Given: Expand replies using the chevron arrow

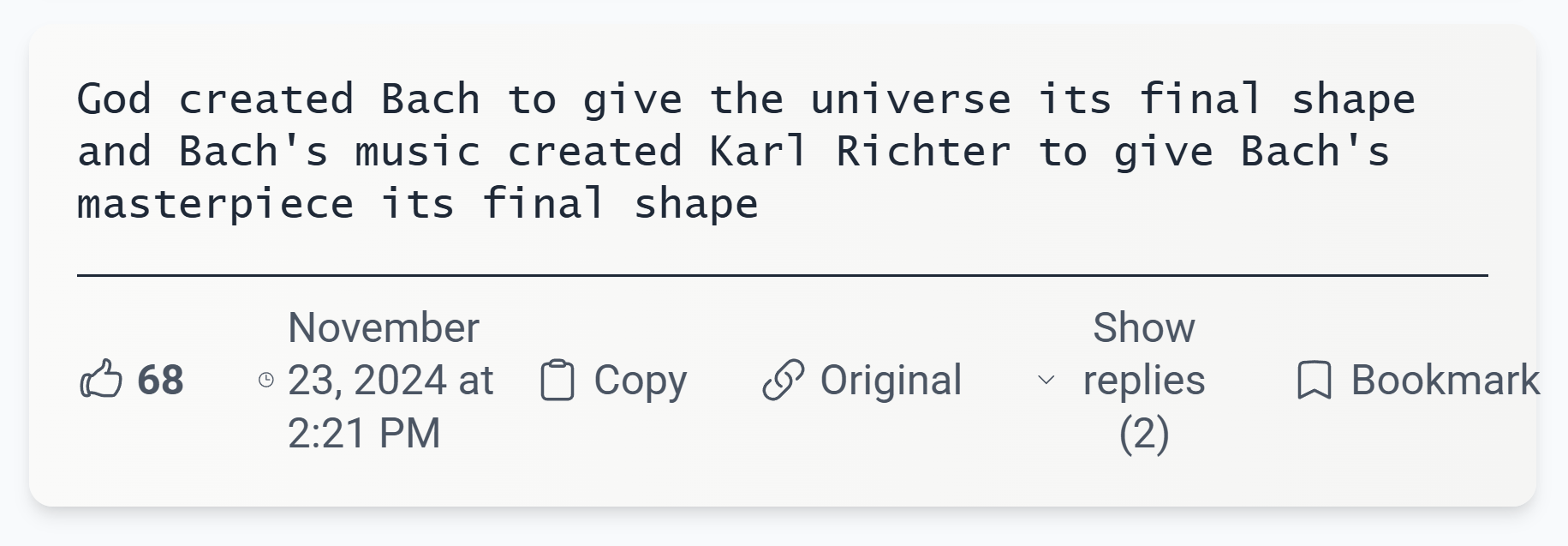Looking at the screenshot, I should pos(1046,380).
